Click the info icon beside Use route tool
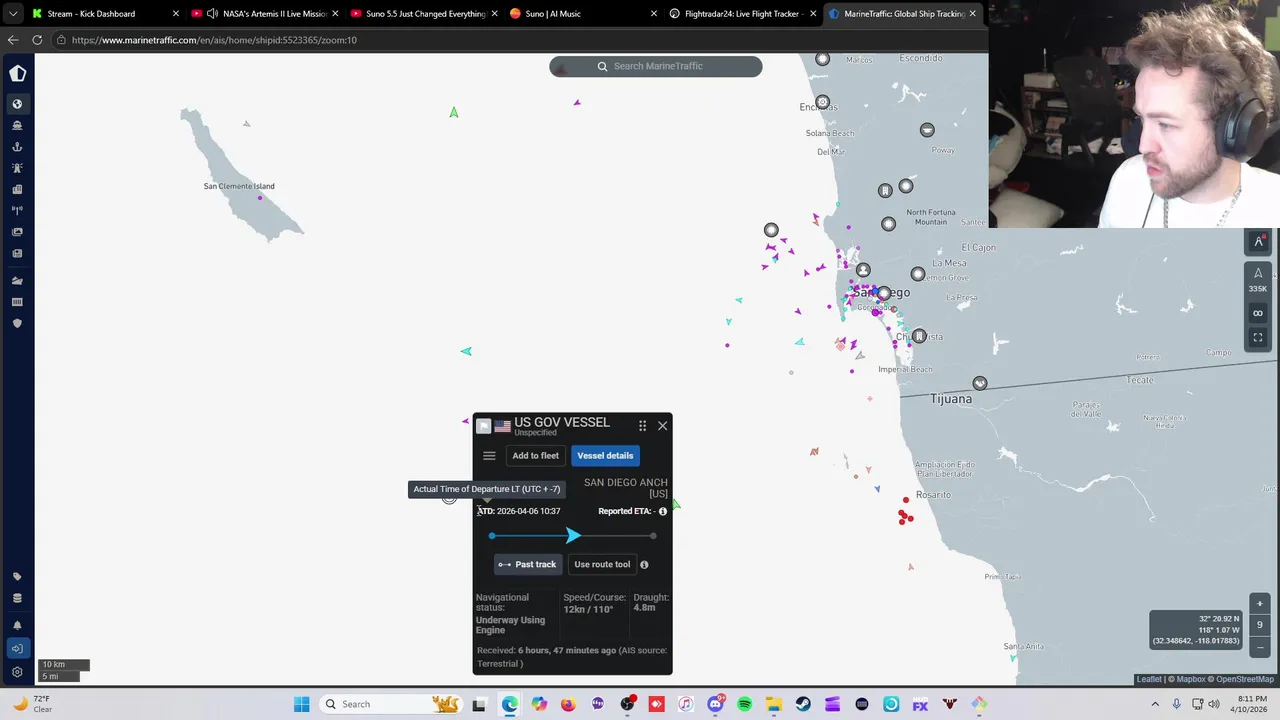 (x=644, y=564)
